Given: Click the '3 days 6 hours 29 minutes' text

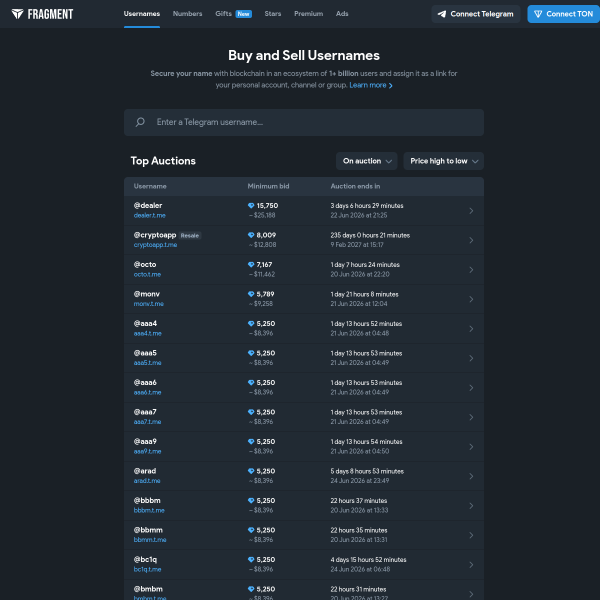Looking at the screenshot, I should click(367, 206).
